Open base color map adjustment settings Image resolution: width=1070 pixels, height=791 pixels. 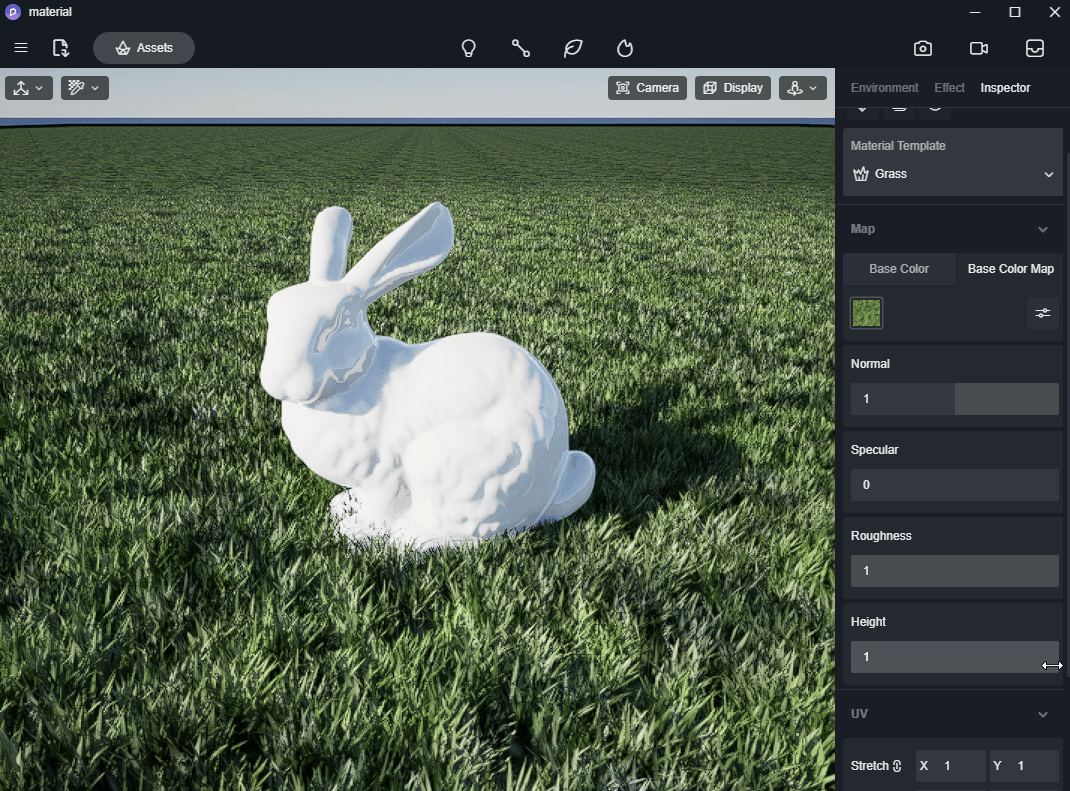click(1043, 313)
